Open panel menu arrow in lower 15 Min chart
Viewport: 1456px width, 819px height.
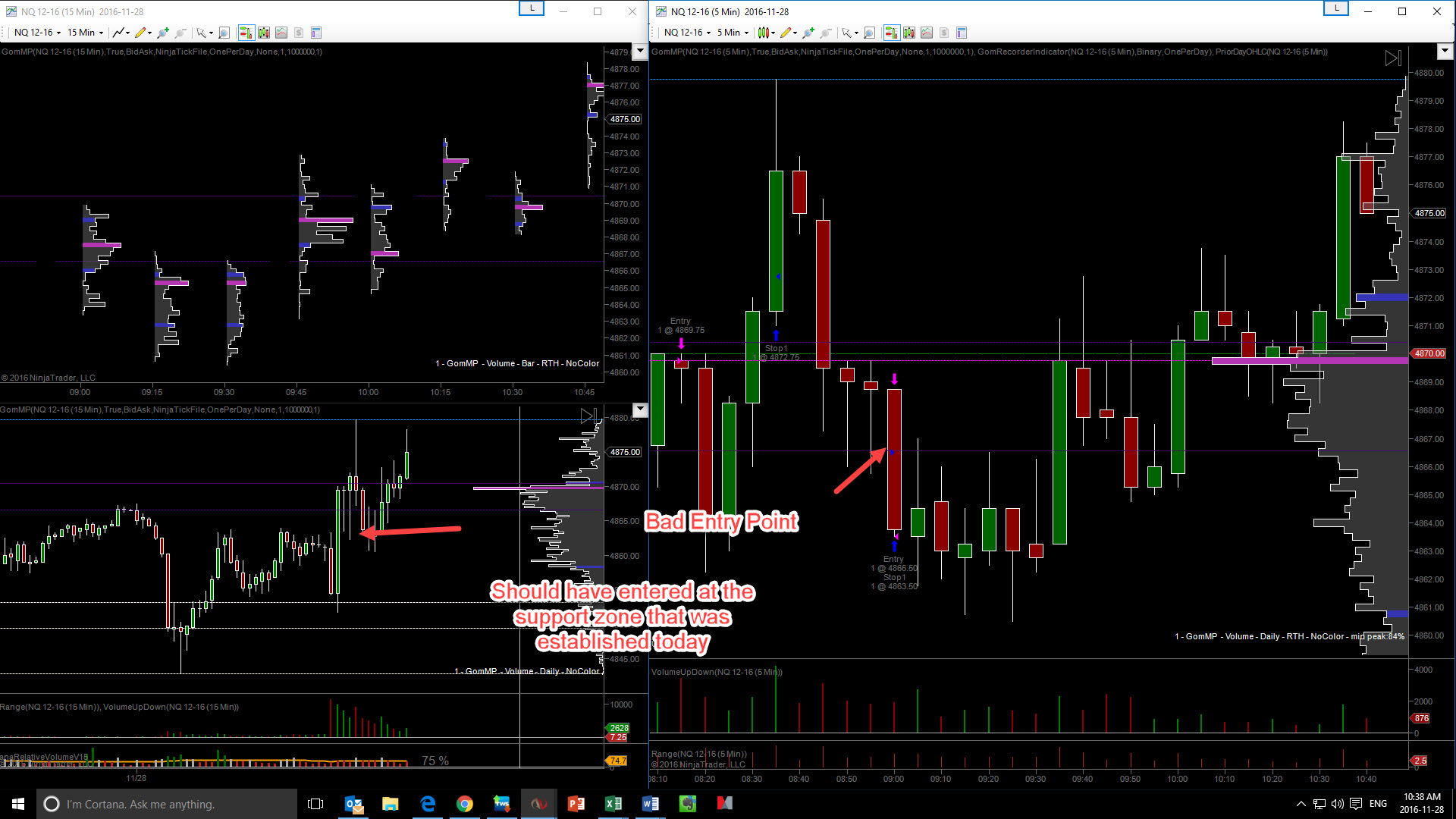(x=641, y=409)
